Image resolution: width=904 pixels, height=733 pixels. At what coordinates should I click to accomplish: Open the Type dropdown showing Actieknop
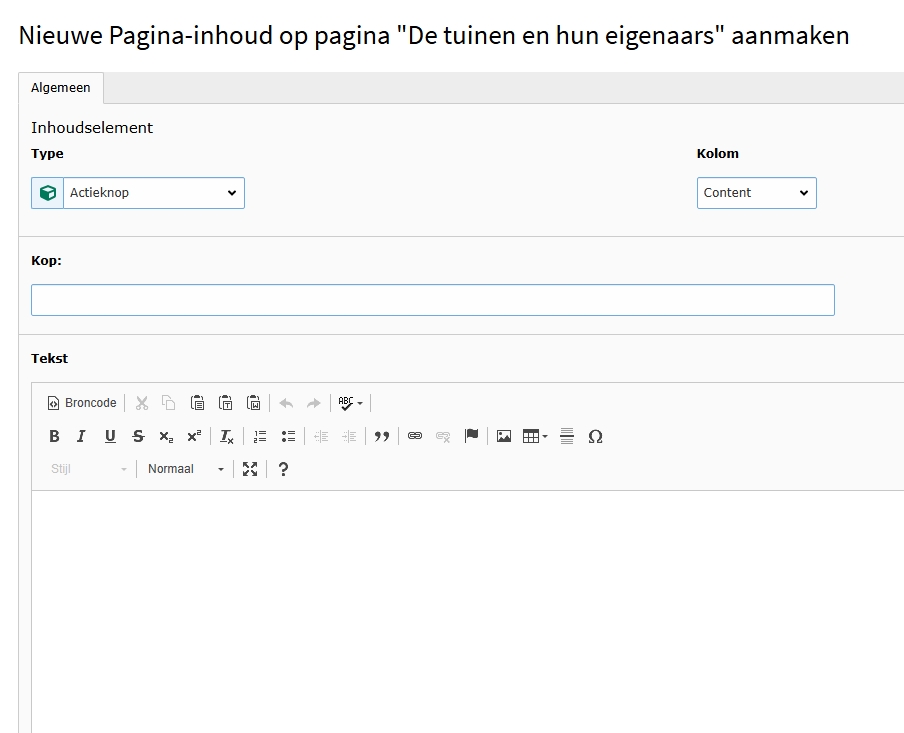(154, 193)
